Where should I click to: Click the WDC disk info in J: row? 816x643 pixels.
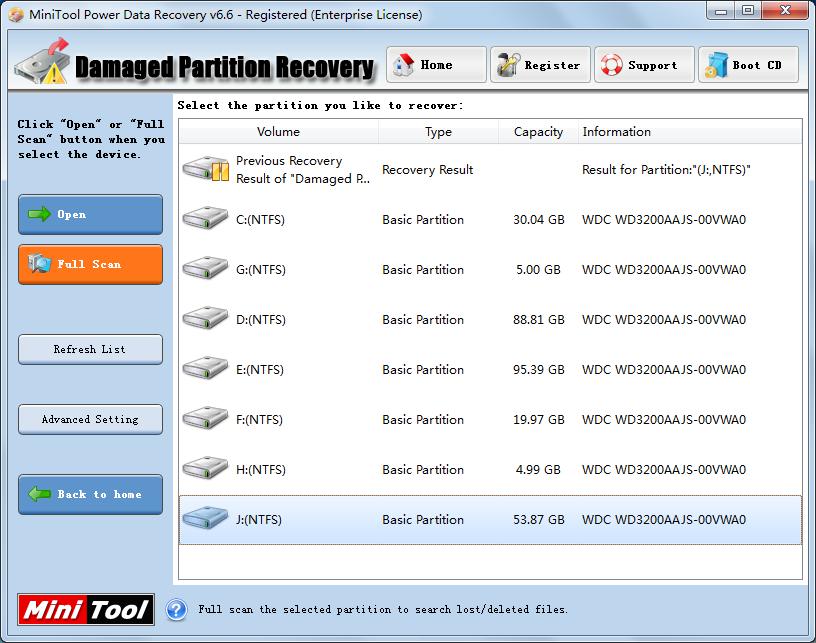(664, 519)
